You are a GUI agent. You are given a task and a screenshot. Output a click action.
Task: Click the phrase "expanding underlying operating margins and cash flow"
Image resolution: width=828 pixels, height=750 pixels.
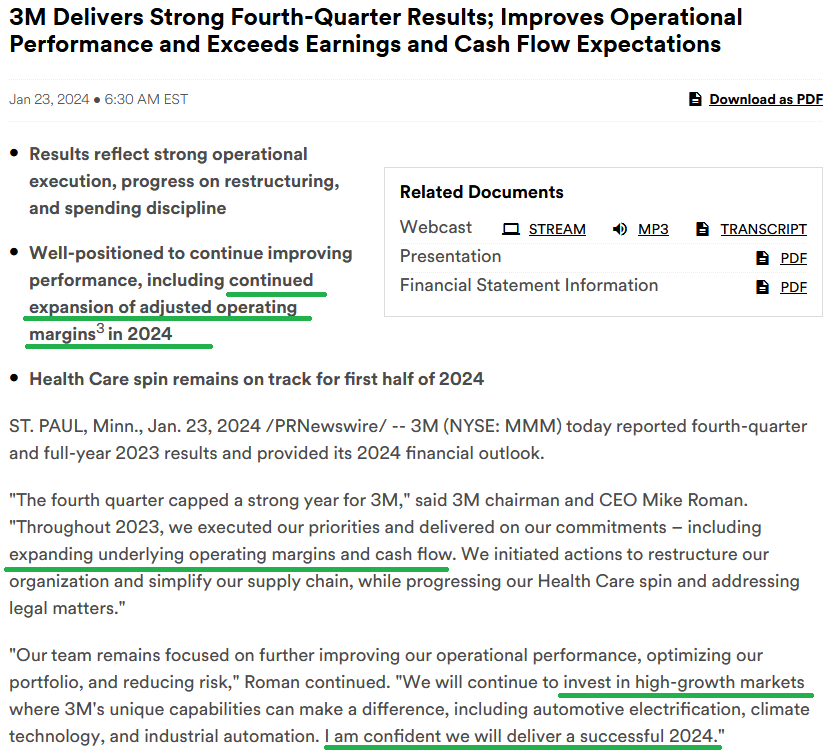pos(232,554)
